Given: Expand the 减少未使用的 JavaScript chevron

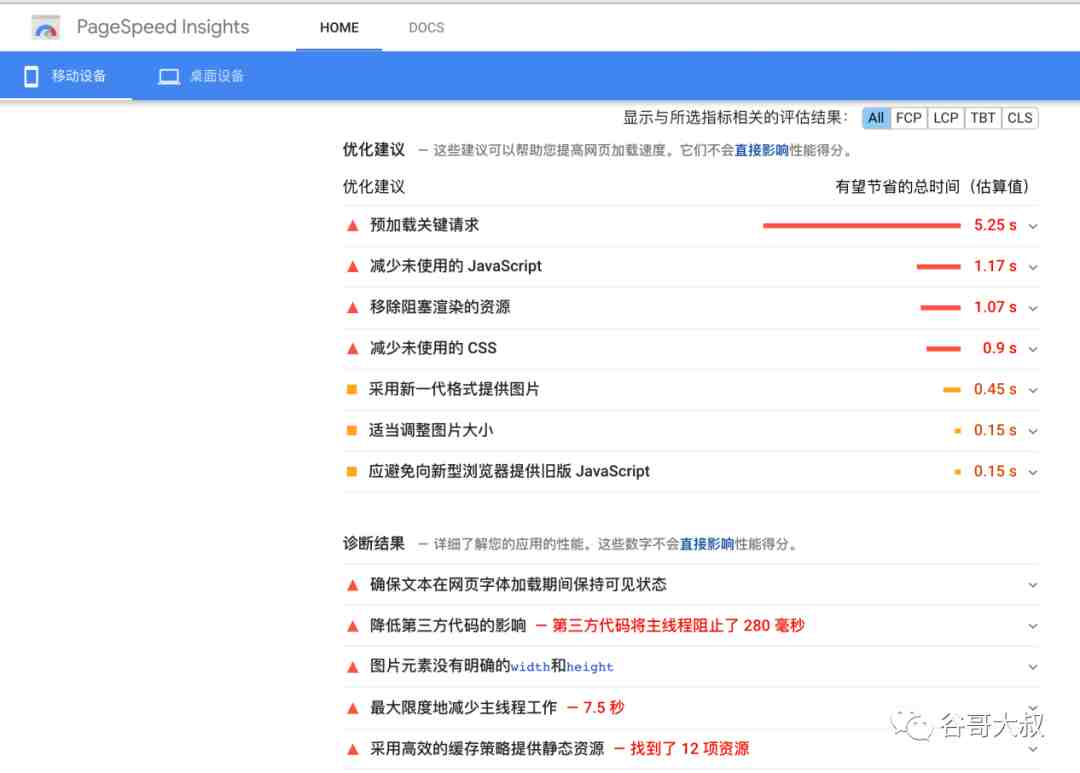Looking at the screenshot, I should click(1032, 267).
